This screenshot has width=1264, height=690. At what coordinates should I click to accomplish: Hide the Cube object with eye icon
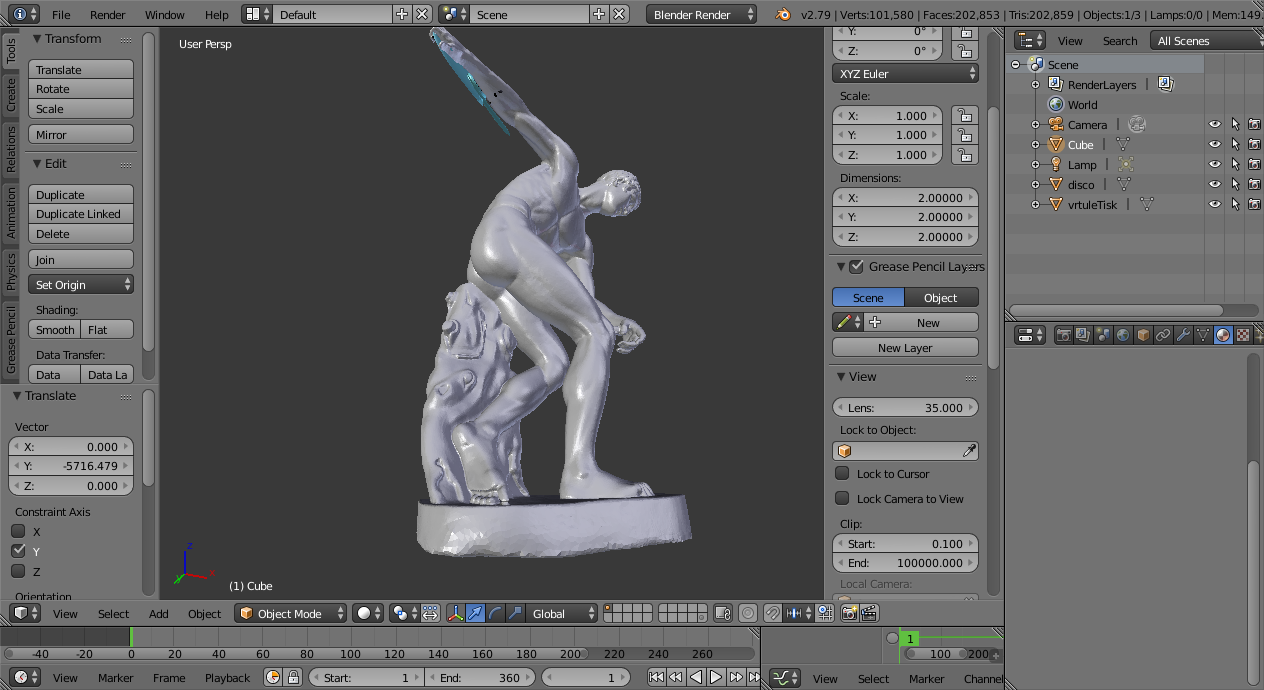[1215, 145]
